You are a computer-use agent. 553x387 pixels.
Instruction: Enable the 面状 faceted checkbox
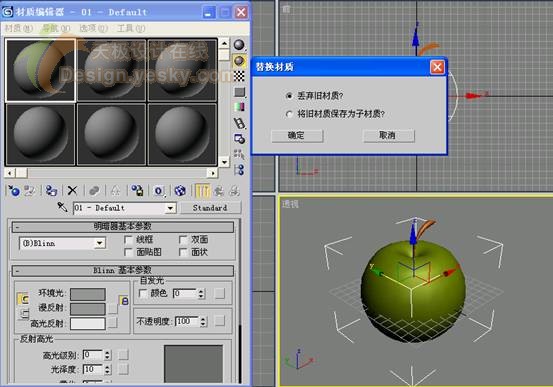pos(183,252)
